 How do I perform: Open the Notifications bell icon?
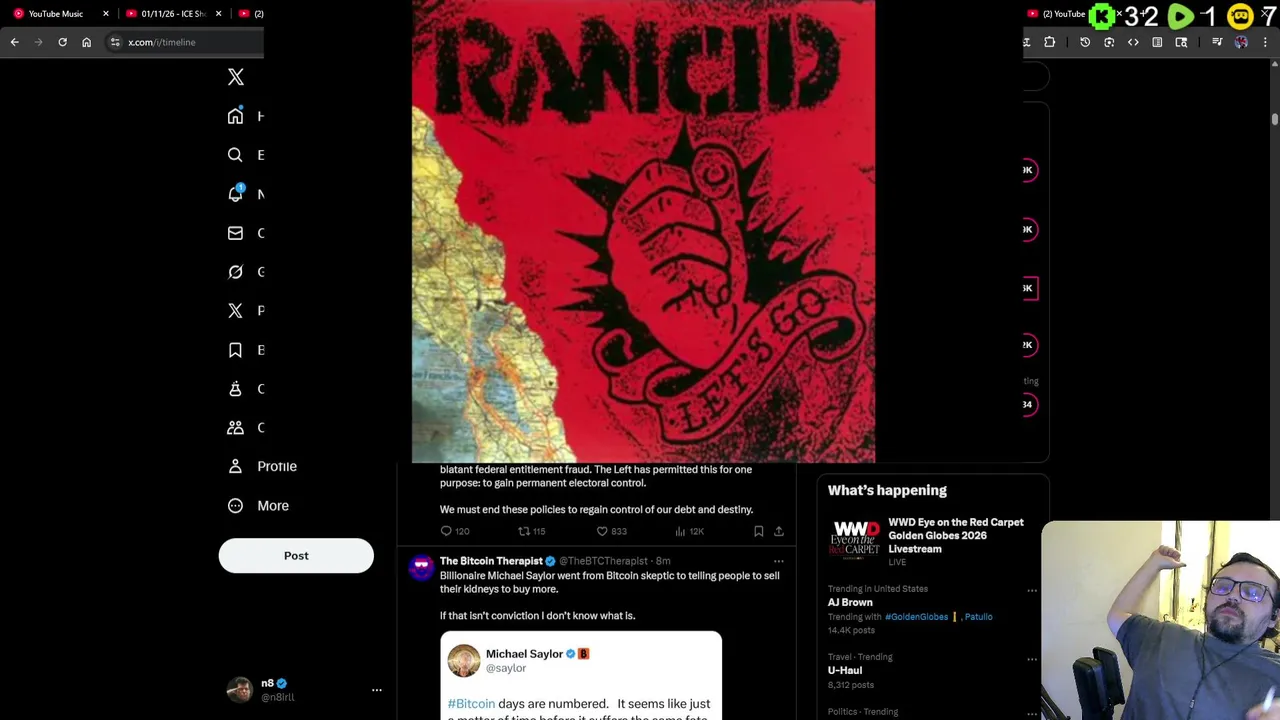236,194
